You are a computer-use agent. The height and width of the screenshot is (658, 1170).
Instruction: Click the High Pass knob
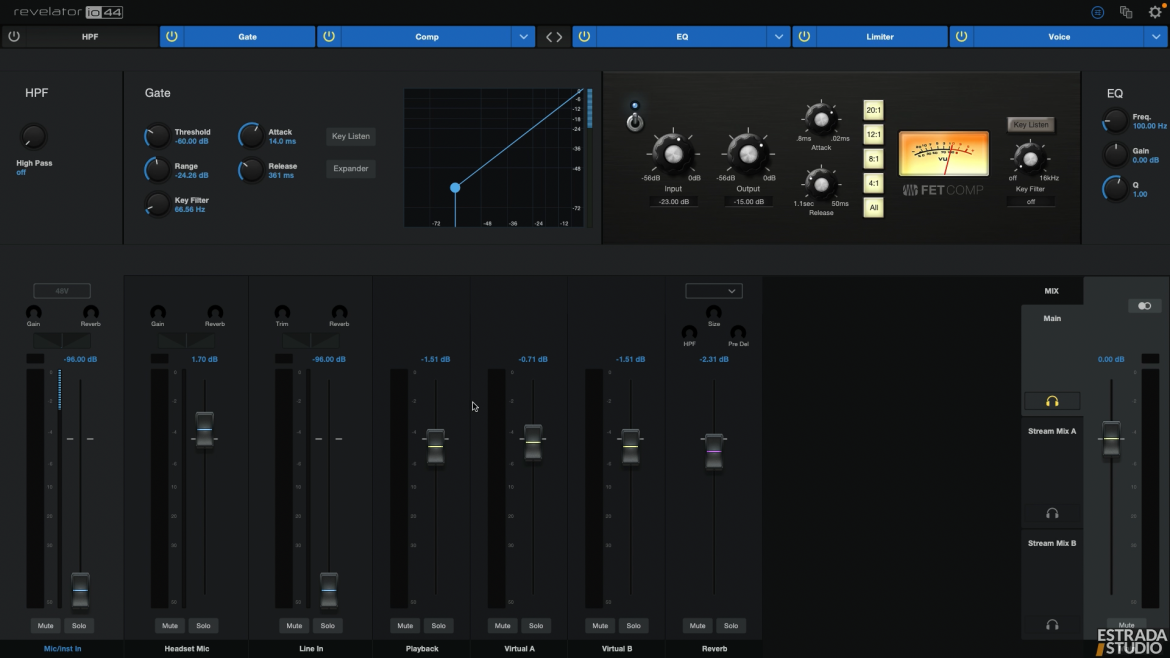point(33,137)
